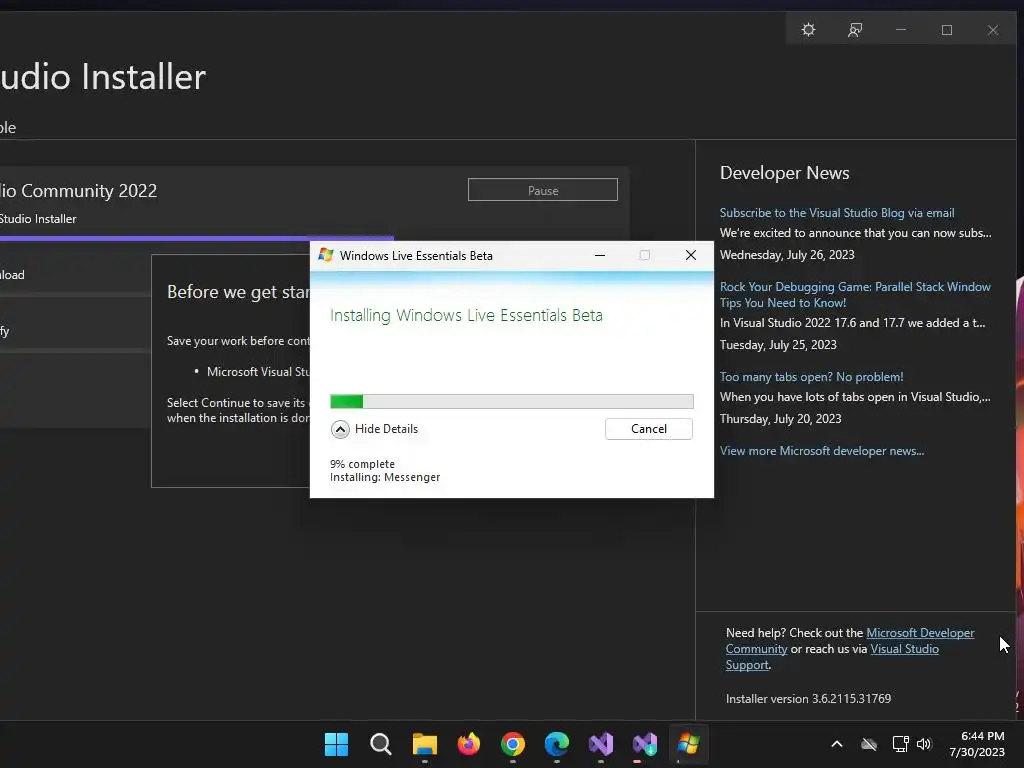This screenshot has width=1024, height=768.
Task: Pause the Visual Studio Community 2022 install
Action: (543, 190)
